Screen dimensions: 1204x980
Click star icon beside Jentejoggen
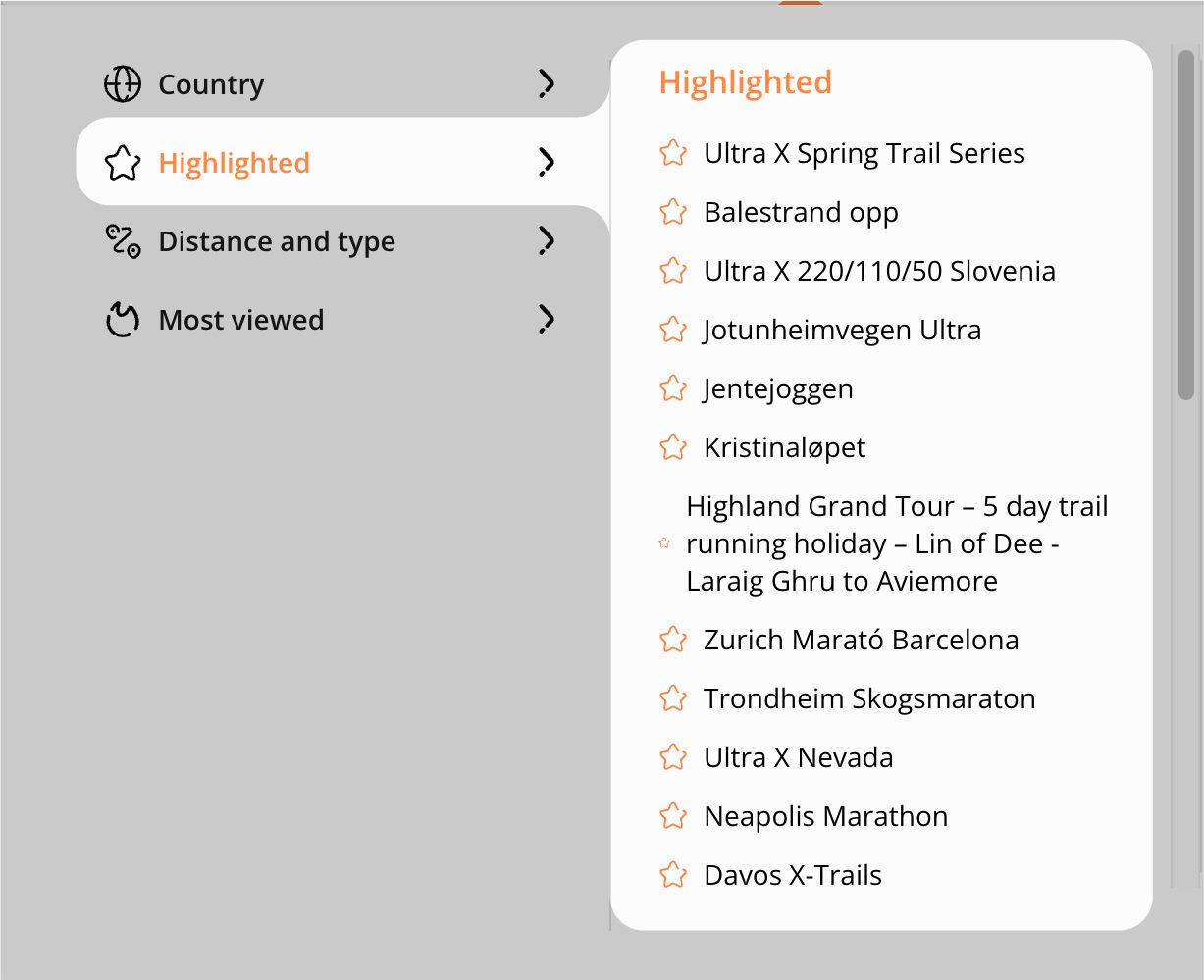pos(673,388)
